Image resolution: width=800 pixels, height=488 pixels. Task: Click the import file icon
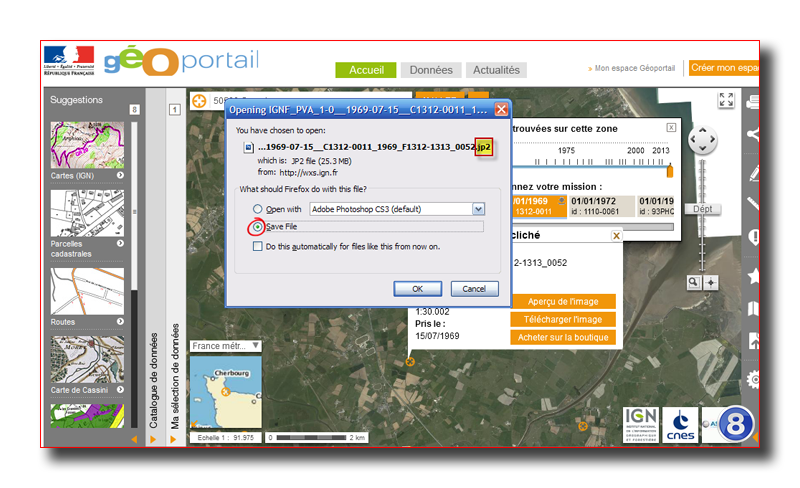754,340
